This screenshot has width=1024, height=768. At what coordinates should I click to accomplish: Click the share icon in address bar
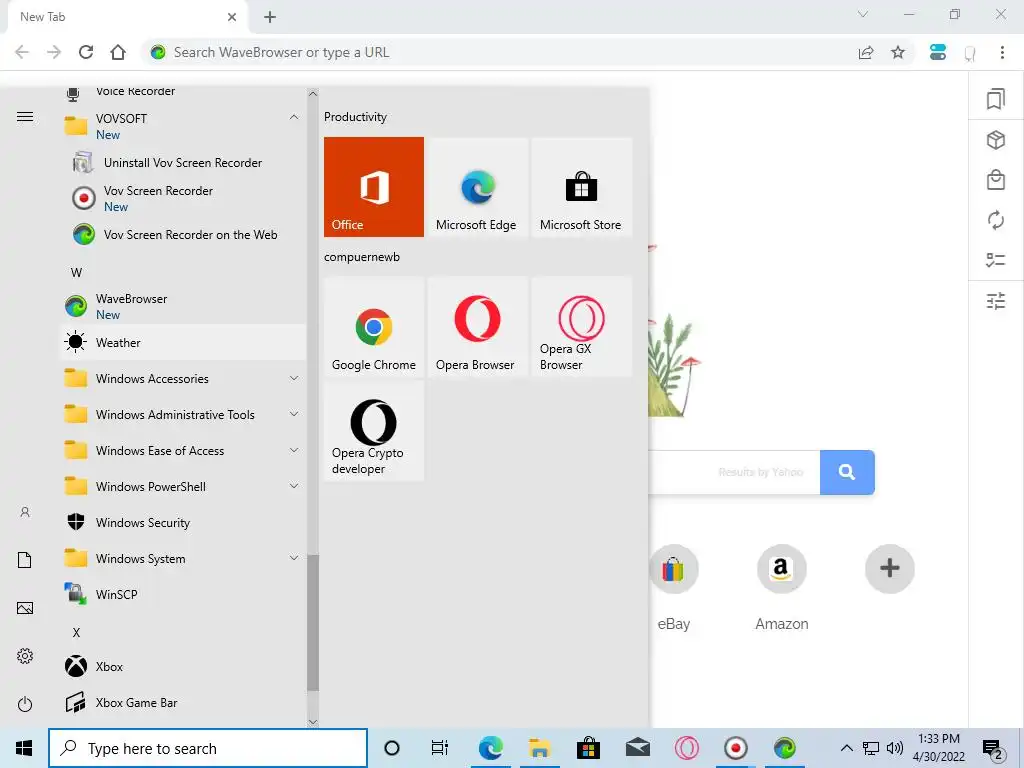coord(866,52)
